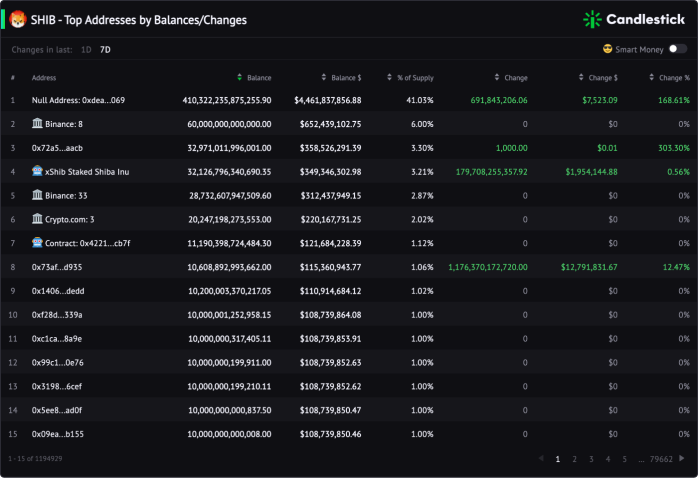
Task: Open the Crypto.com: 3 address
Action: click(69, 219)
